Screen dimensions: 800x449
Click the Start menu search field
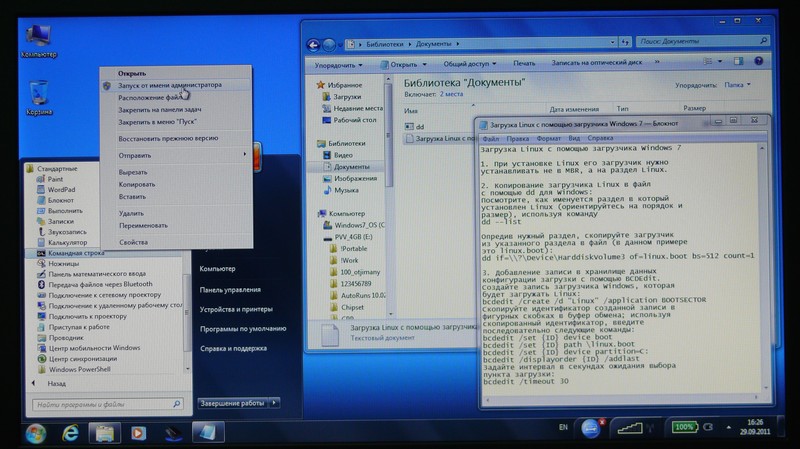[108, 404]
